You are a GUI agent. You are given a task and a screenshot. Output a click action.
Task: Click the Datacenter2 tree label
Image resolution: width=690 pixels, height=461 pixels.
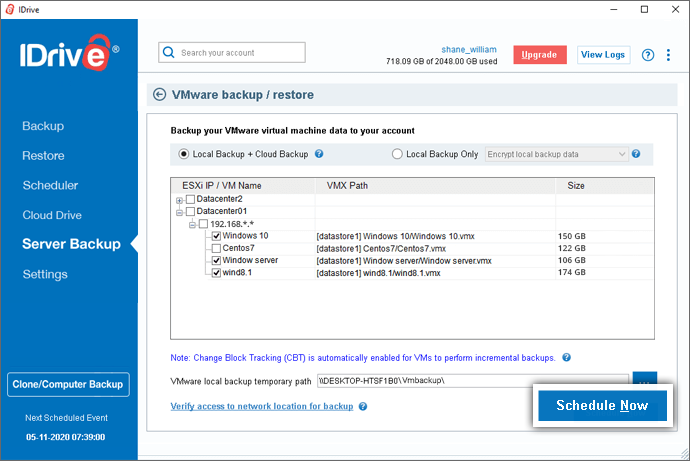(219, 199)
